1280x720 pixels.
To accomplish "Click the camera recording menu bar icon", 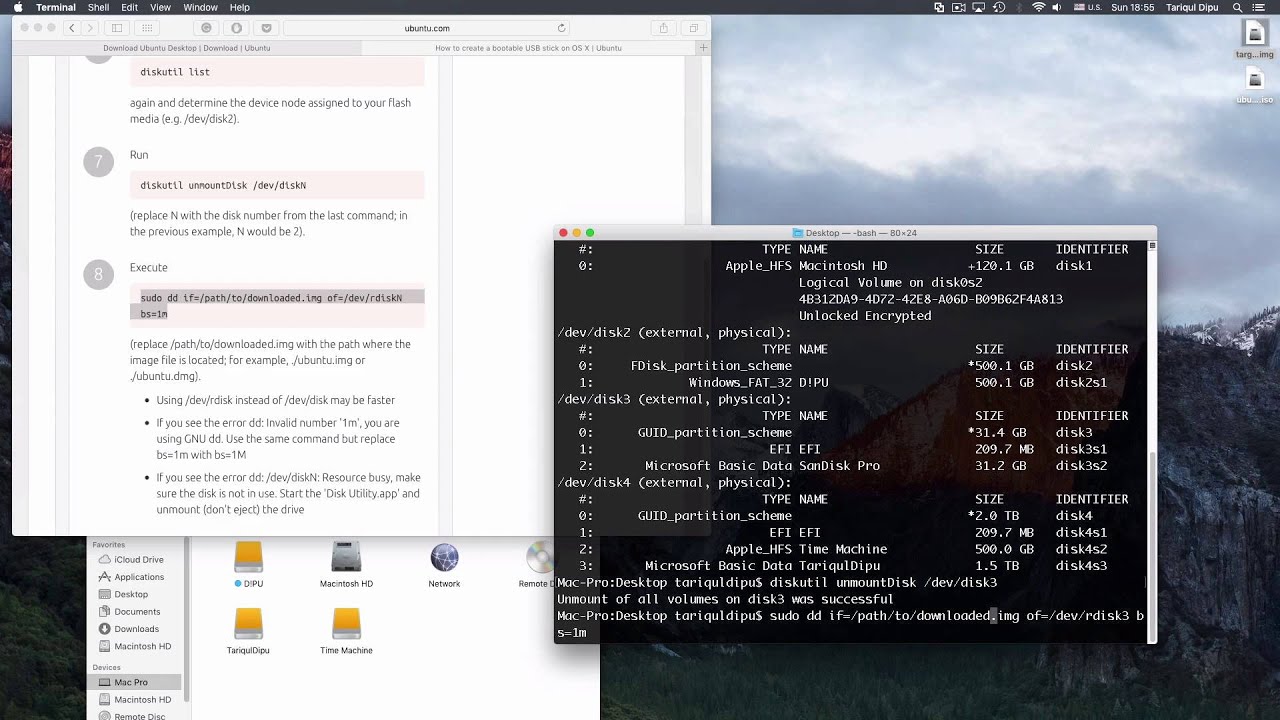I will click(959, 7).
